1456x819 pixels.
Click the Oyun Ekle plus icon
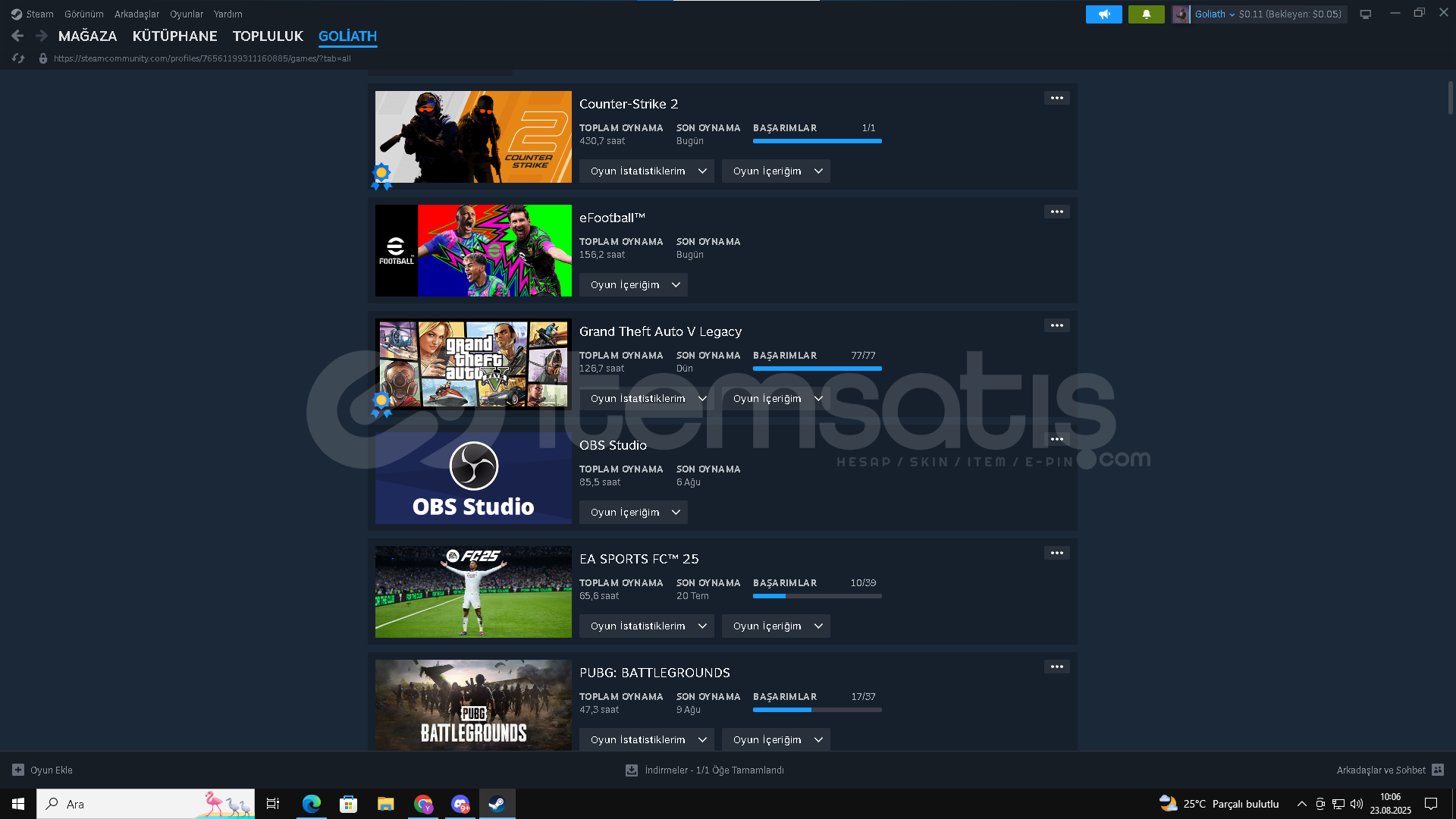tap(18, 770)
